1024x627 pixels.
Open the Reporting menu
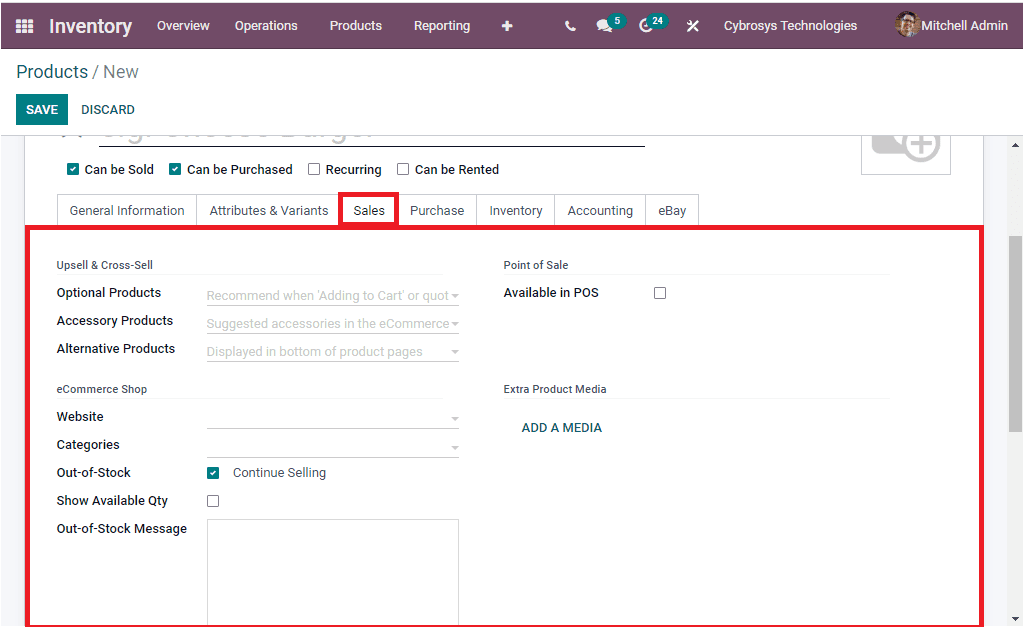[x=441, y=25]
